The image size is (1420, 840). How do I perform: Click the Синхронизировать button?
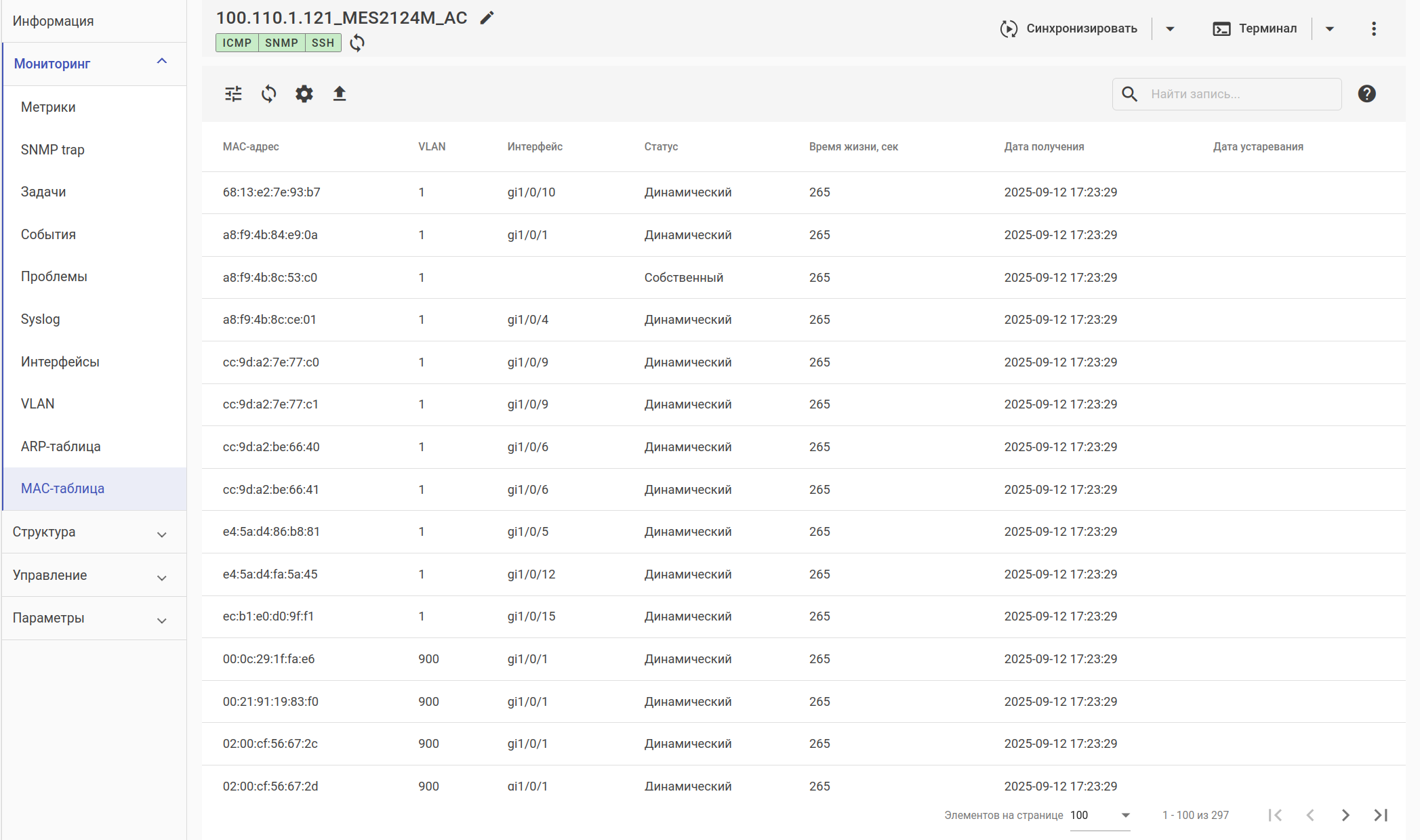click(1070, 28)
